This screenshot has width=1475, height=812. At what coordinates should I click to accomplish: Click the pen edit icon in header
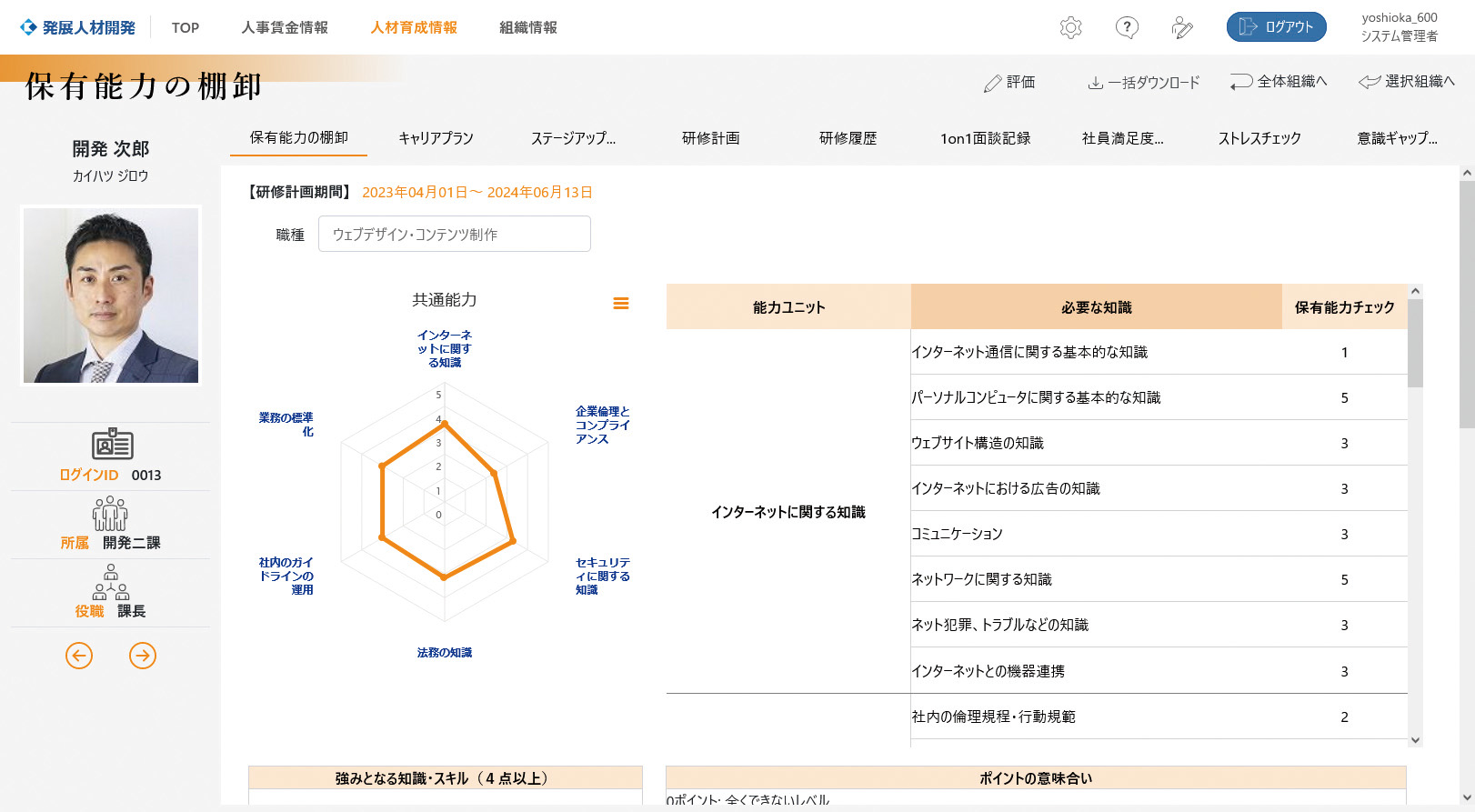[1182, 27]
